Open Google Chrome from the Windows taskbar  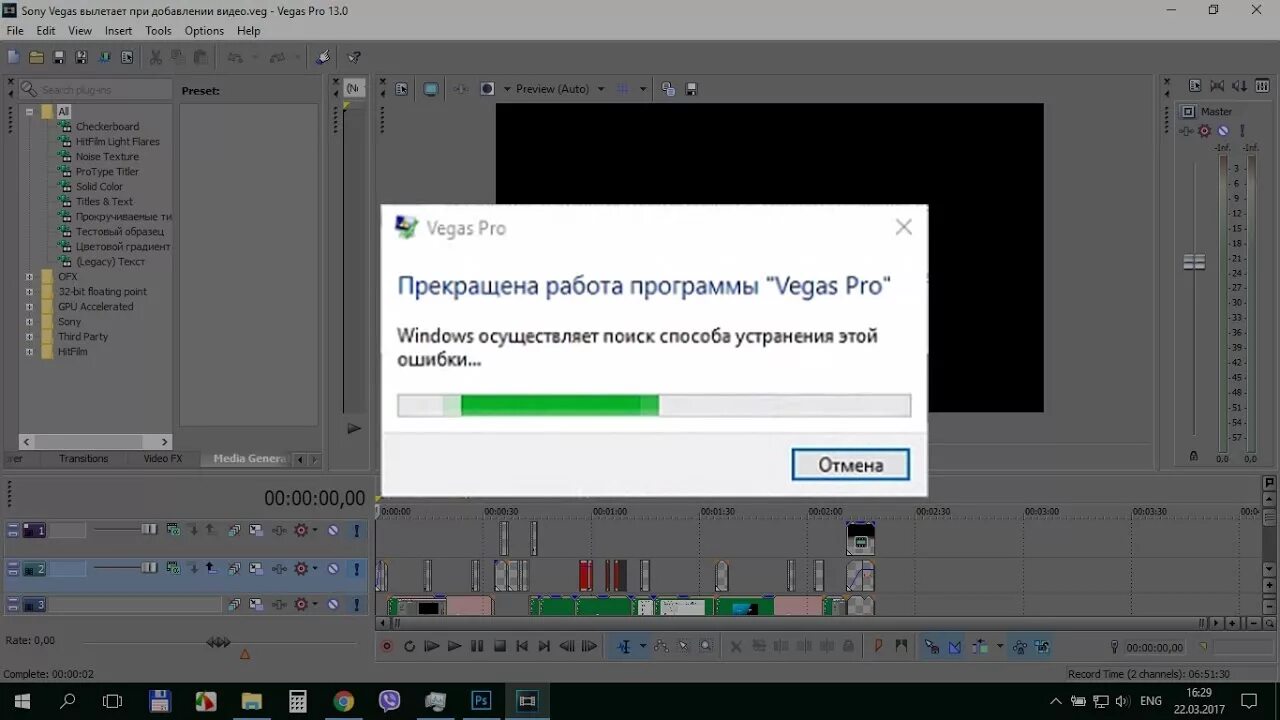[343, 701]
